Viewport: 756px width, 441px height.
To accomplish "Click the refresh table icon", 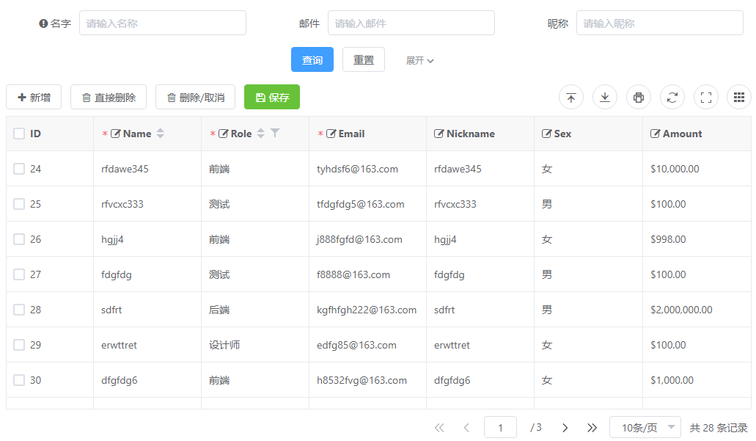I will click(673, 97).
